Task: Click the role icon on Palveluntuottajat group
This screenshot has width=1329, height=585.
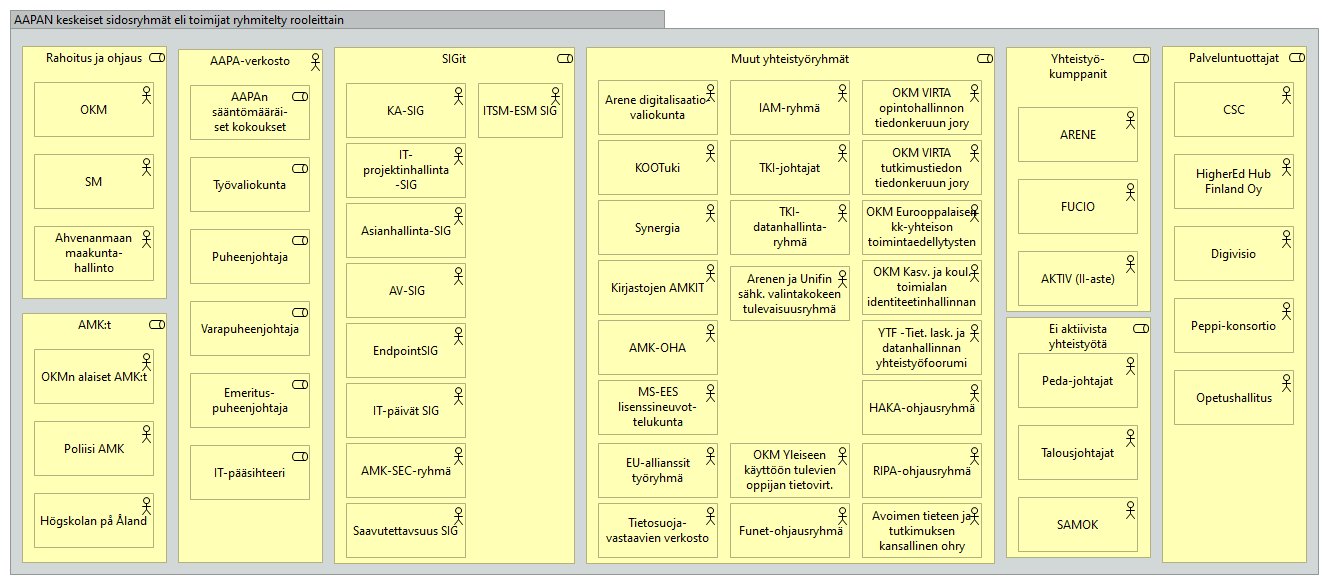Action: click(x=1297, y=59)
